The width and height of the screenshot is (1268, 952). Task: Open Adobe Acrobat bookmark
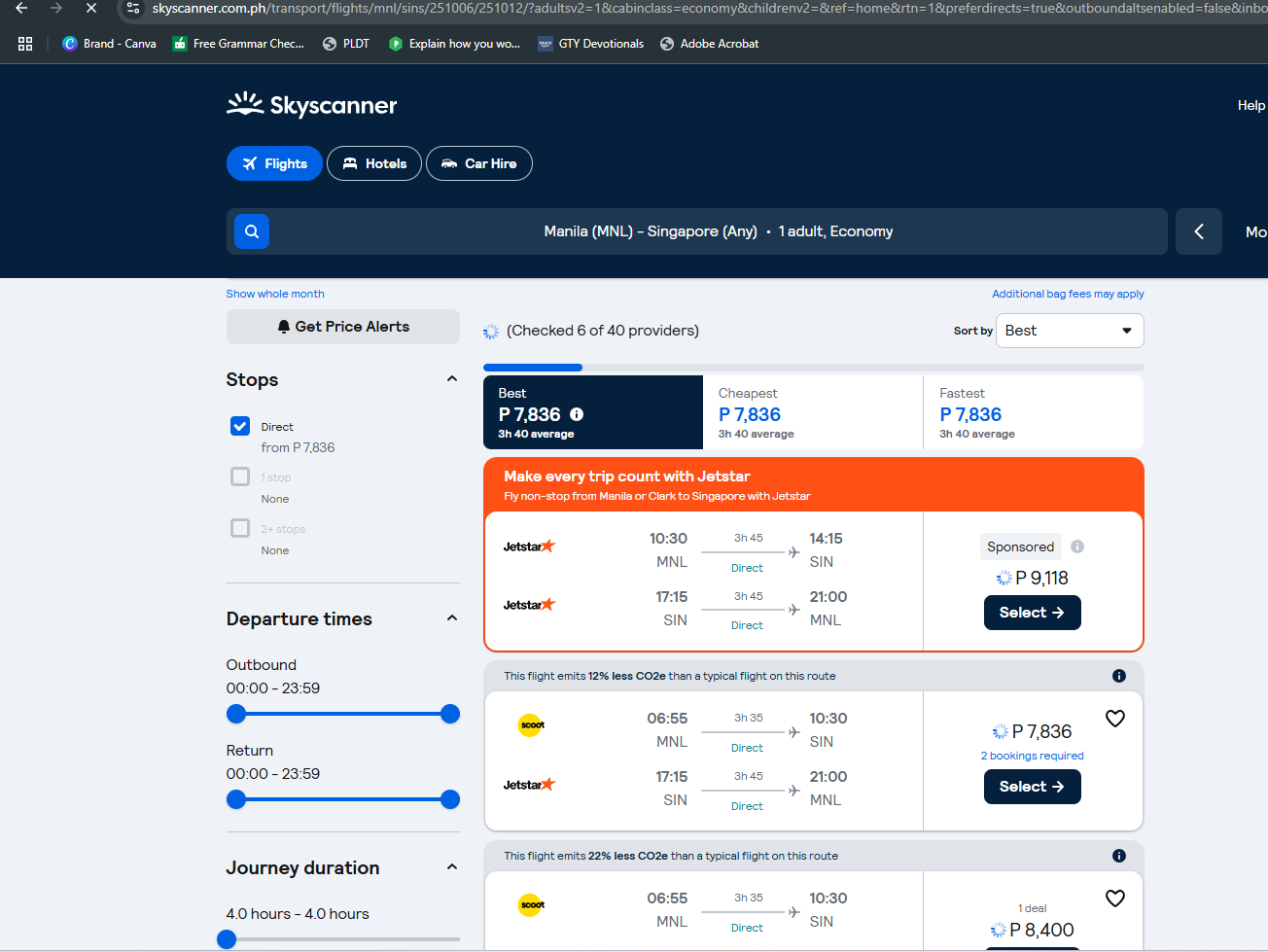pos(709,44)
